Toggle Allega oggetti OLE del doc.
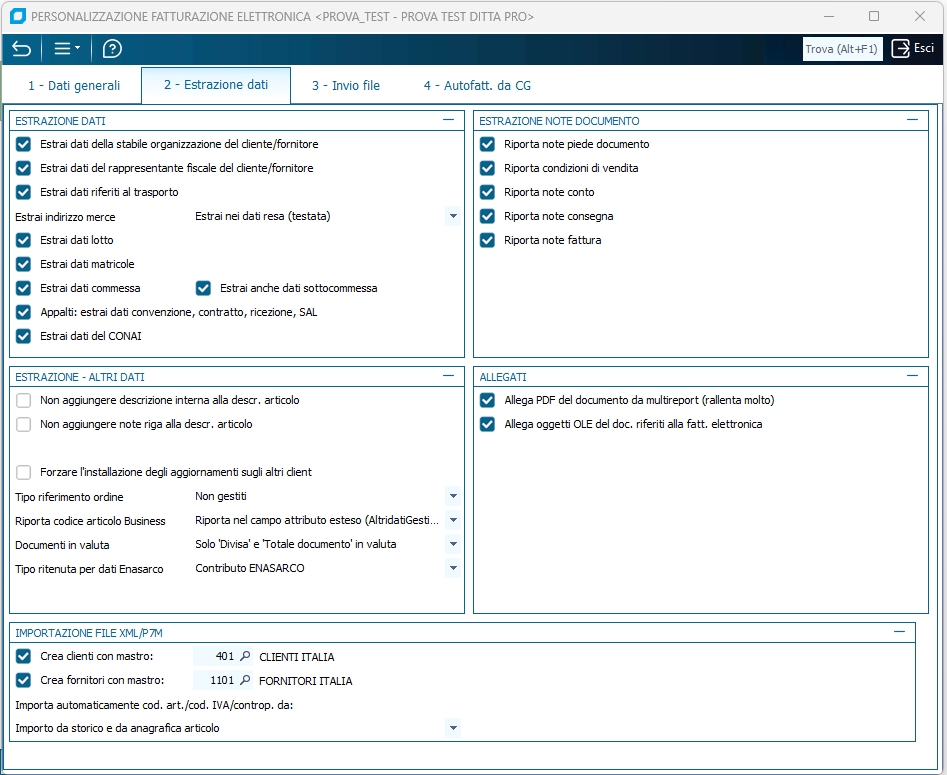The height and width of the screenshot is (775, 947). (x=487, y=425)
